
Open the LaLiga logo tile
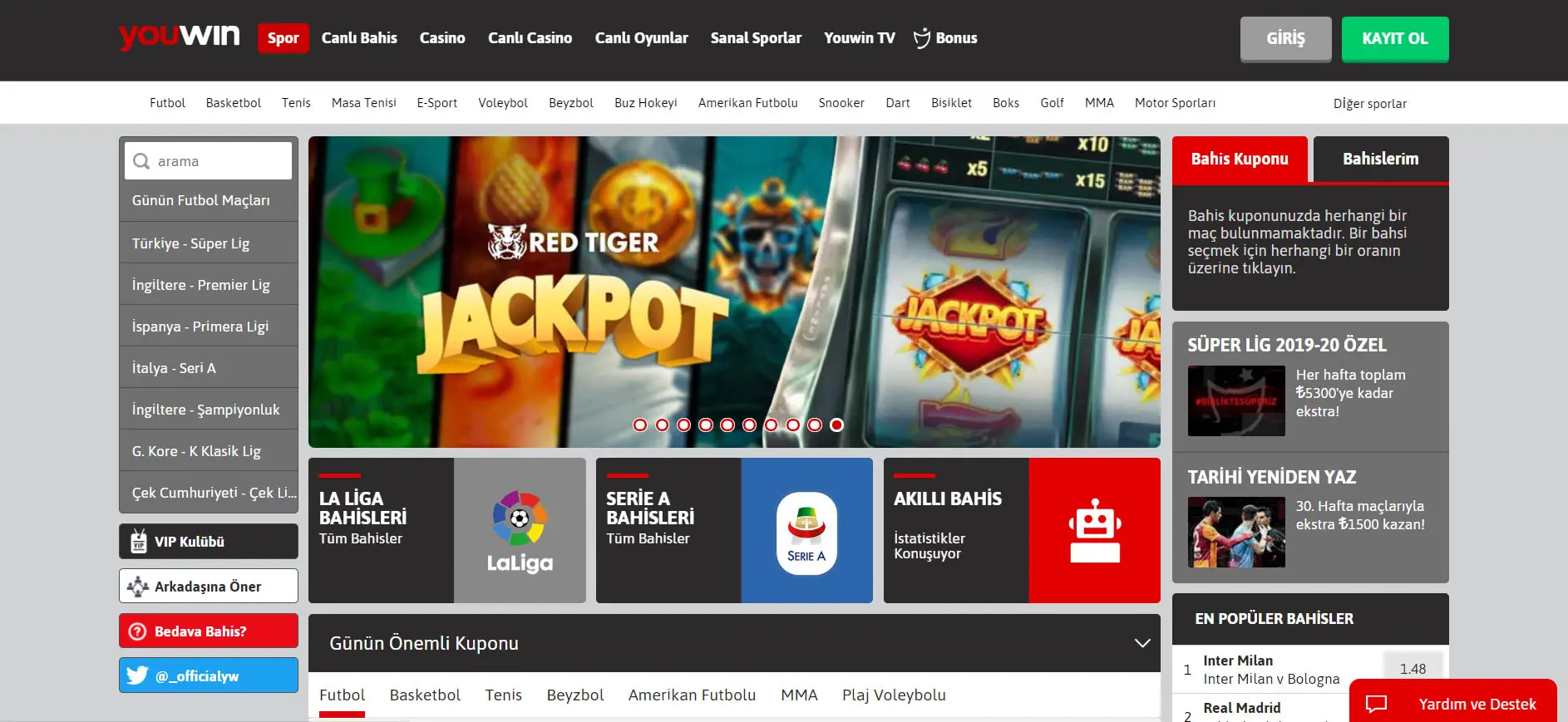[x=520, y=530]
